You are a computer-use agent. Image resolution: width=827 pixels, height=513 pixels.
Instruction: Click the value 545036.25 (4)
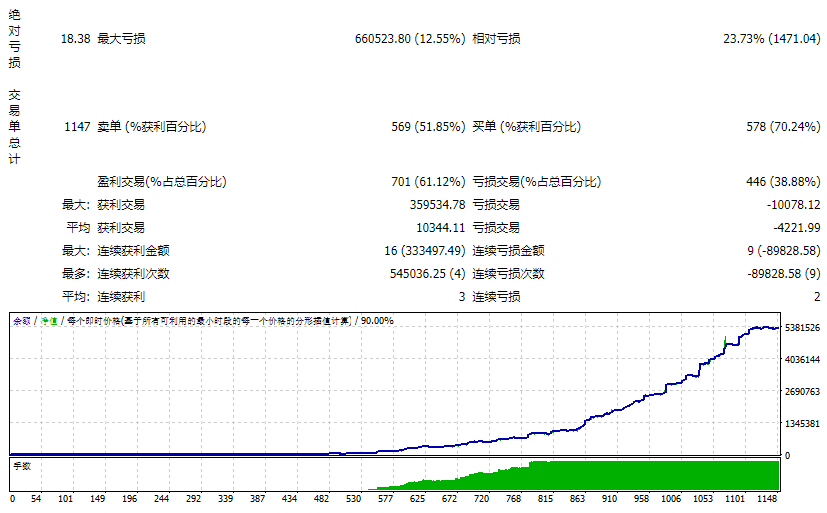coord(428,274)
